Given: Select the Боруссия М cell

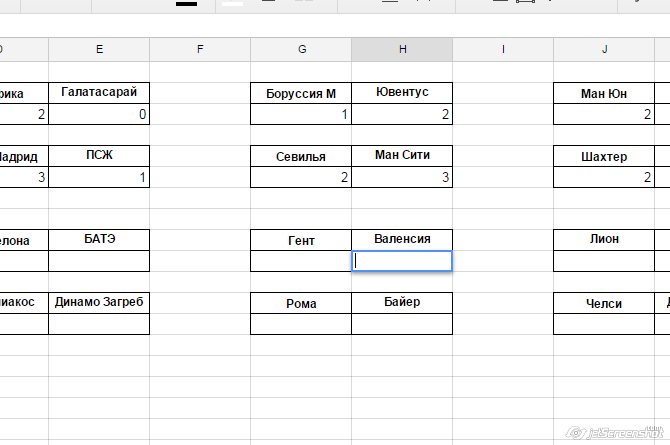Looking at the screenshot, I should coord(301,94).
